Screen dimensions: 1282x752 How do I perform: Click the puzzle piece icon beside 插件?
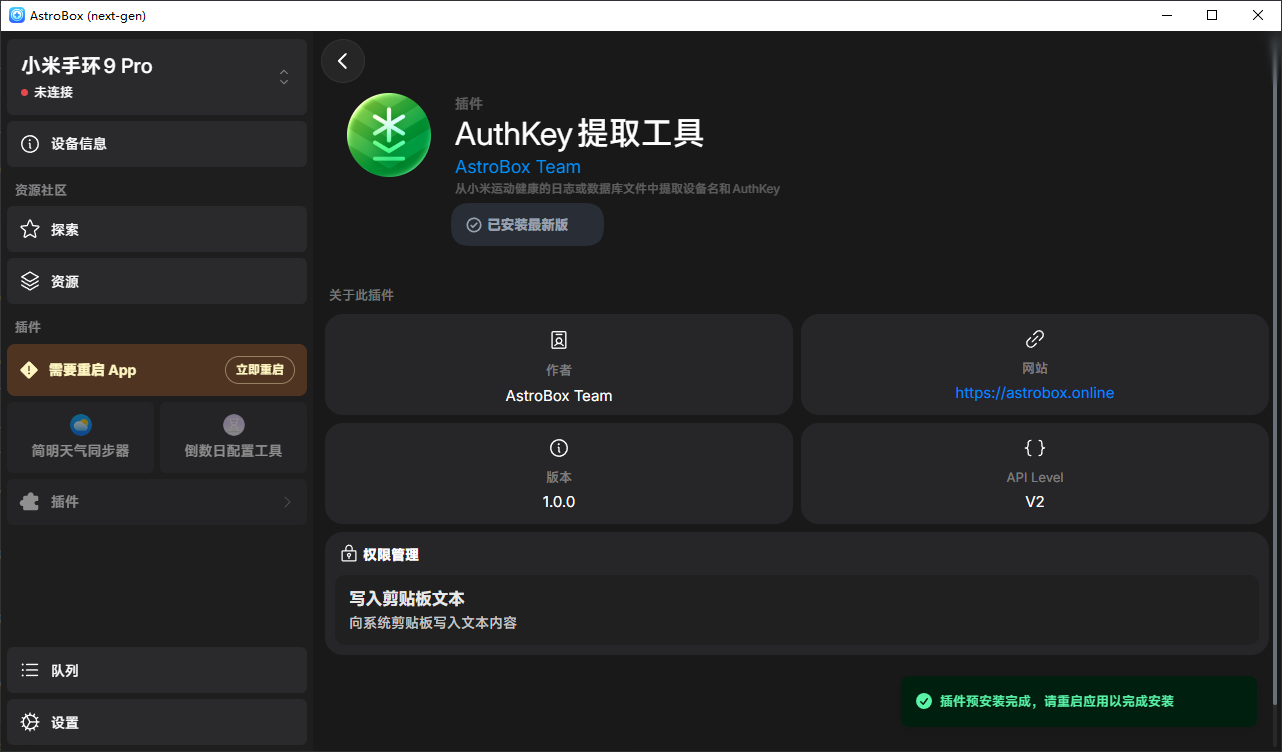click(30, 502)
